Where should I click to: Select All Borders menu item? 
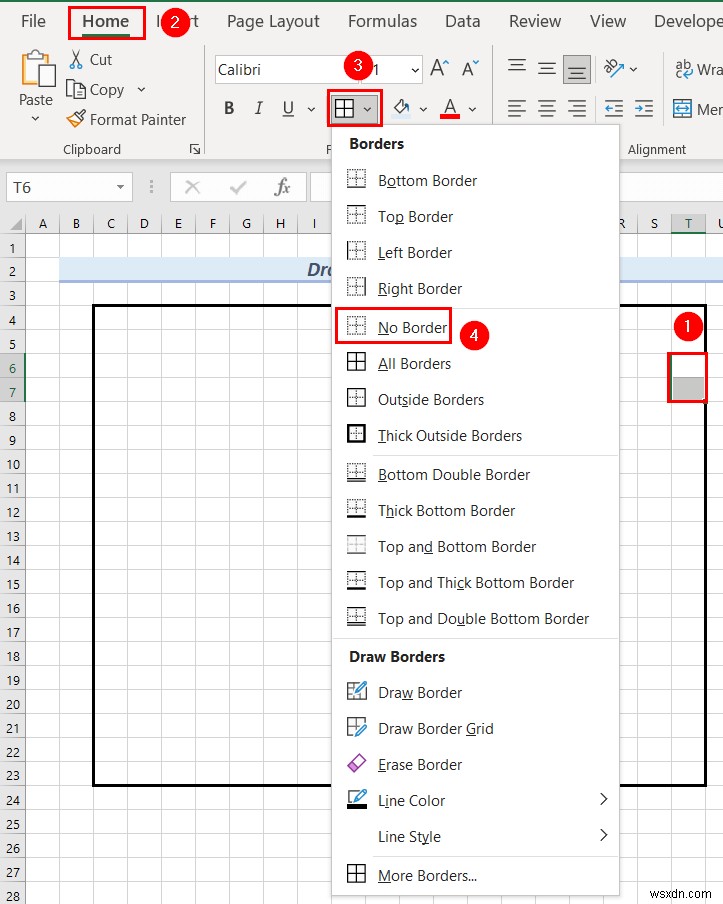tap(475, 364)
